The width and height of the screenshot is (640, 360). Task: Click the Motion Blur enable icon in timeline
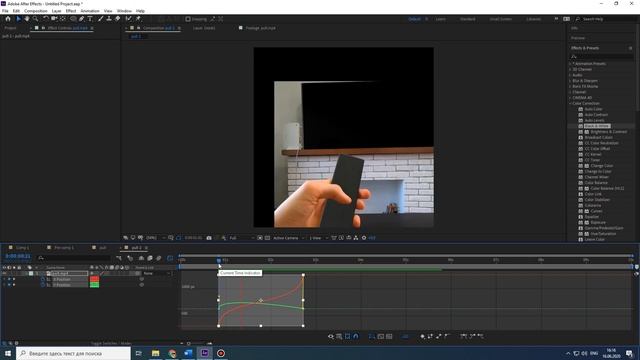[x=159, y=258]
